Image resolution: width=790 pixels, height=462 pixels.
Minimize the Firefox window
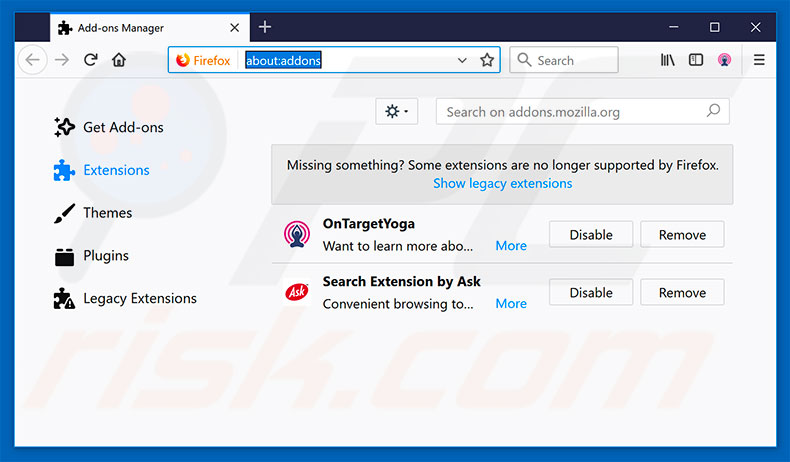click(673, 27)
